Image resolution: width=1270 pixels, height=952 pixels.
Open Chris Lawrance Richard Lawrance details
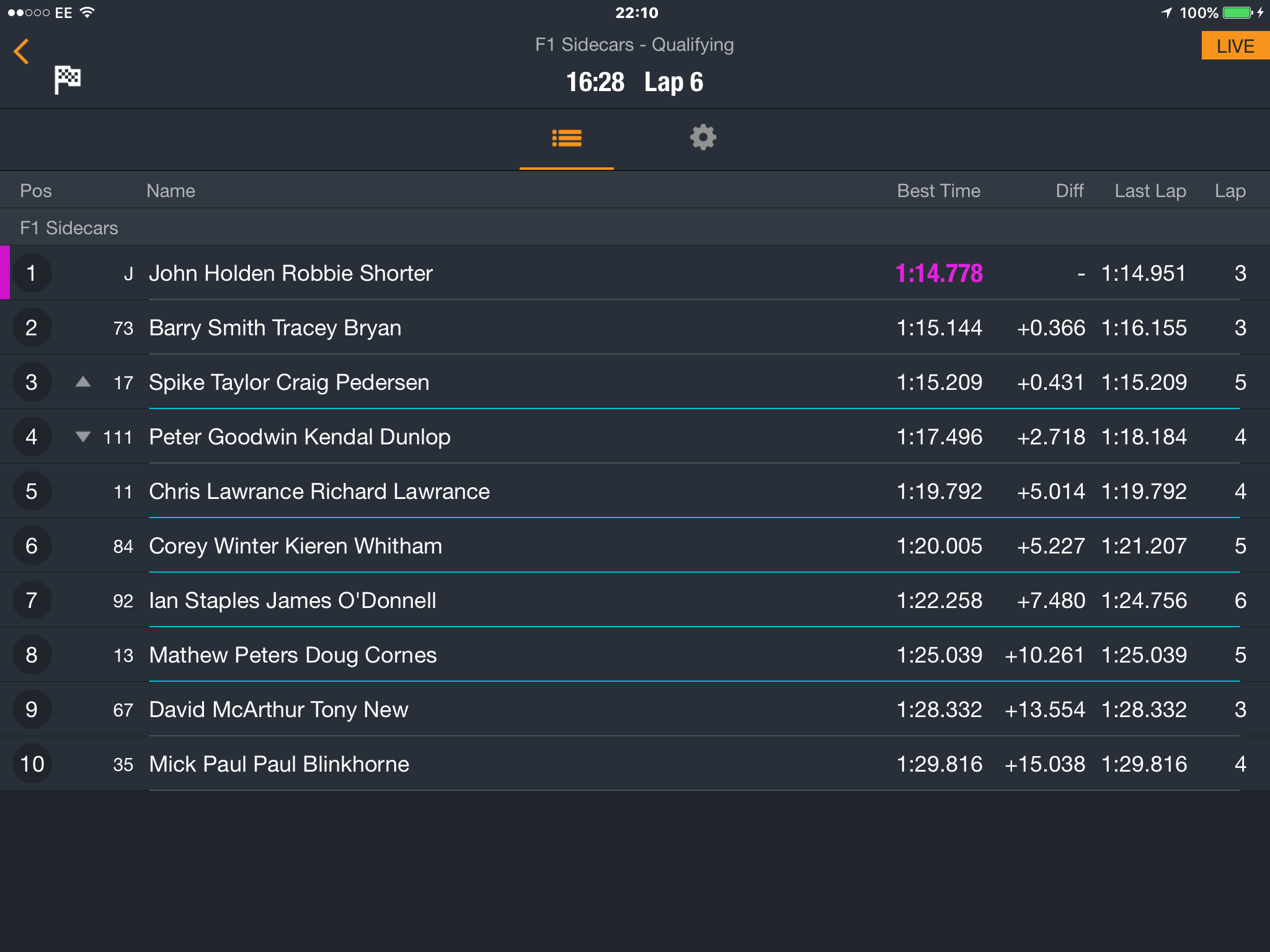pos(635,491)
